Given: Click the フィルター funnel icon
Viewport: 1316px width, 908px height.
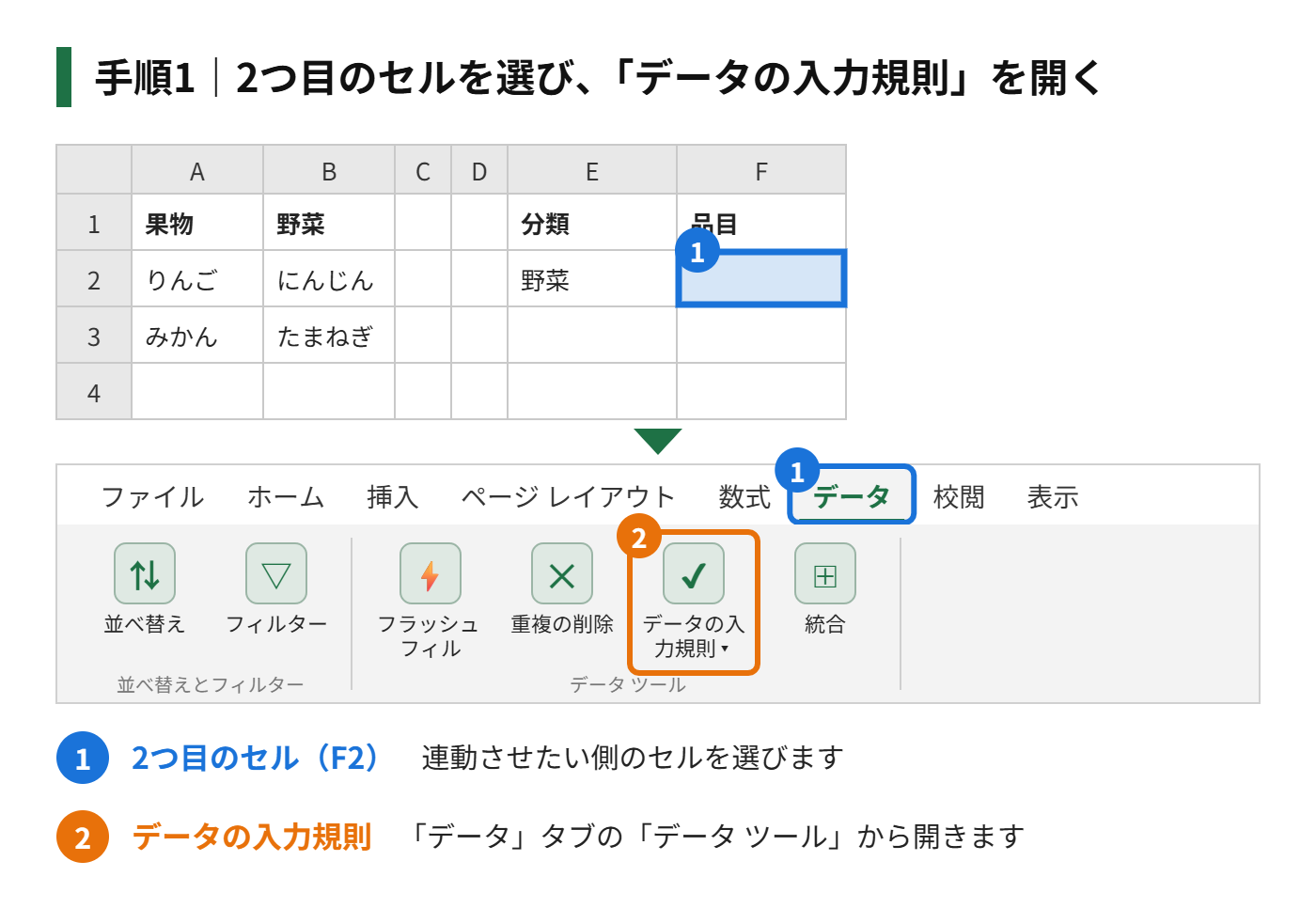Looking at the screenshot, I should tap(276, 573).
